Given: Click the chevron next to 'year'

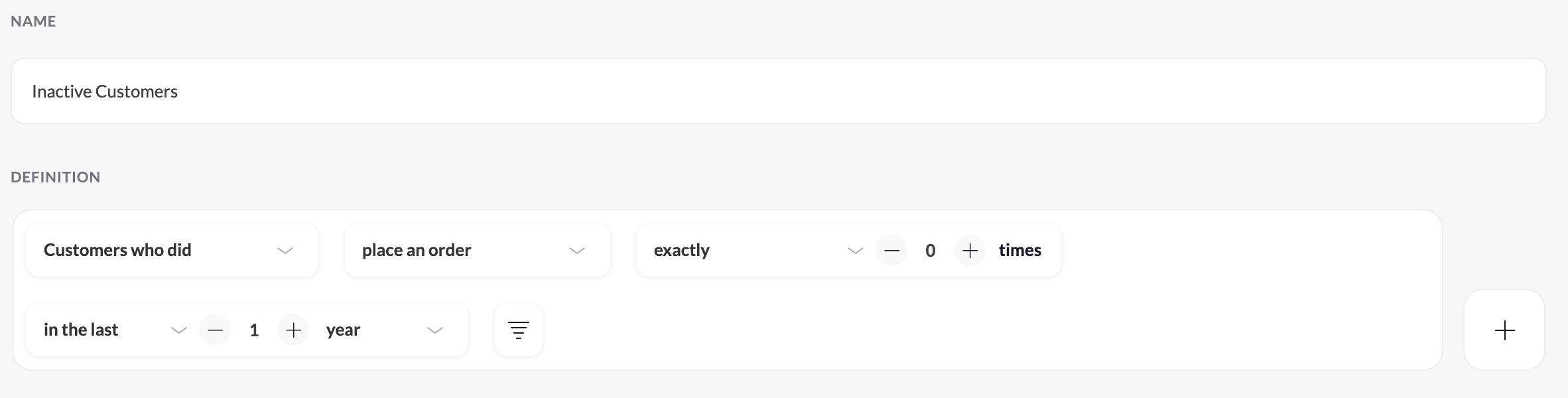Looking at the screenshot, I should pyautogui.click(x=434, y=330).
